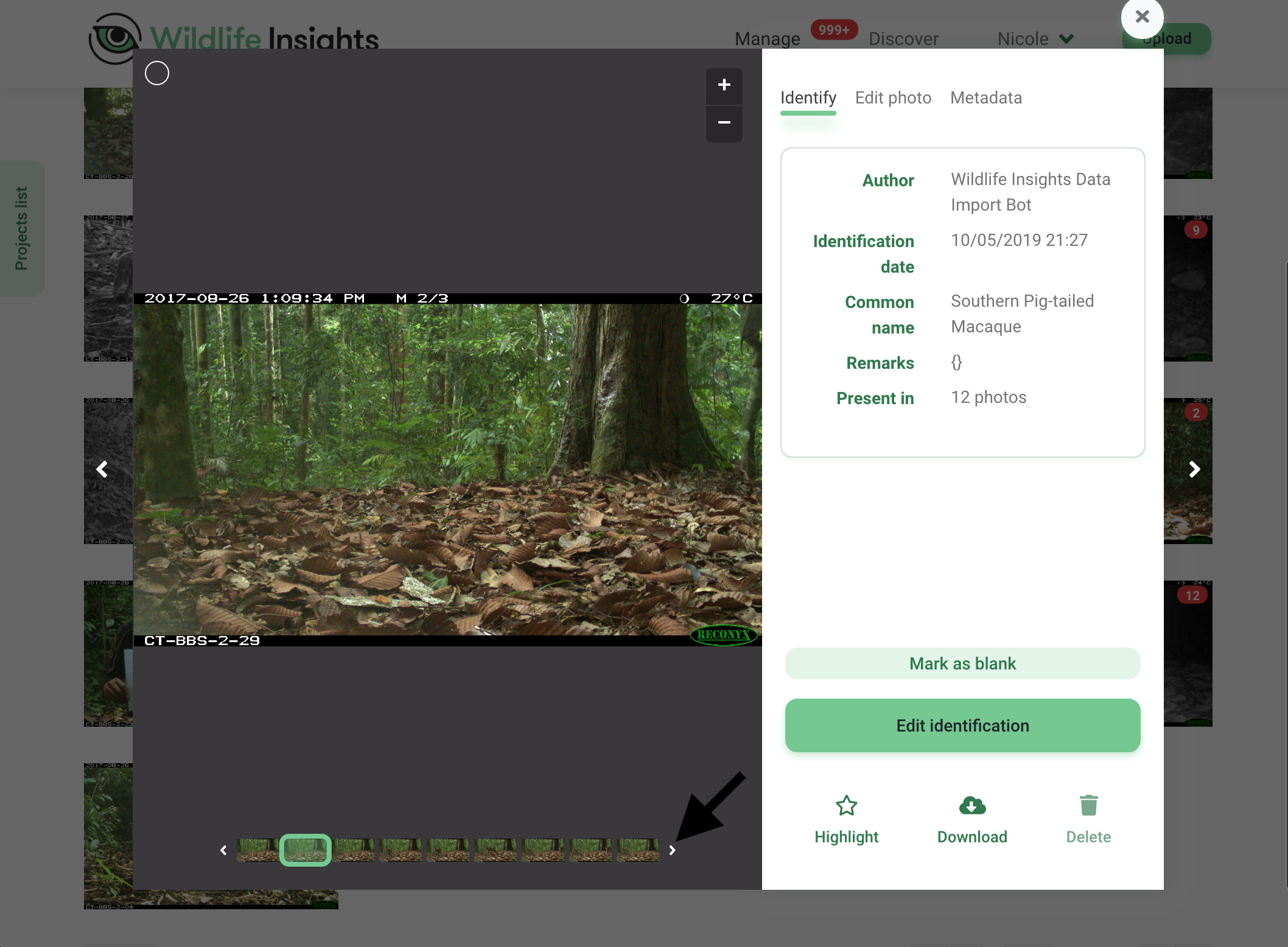Select the photo using circle checkbox
The image size is (1288, 947).
[157, 74]
